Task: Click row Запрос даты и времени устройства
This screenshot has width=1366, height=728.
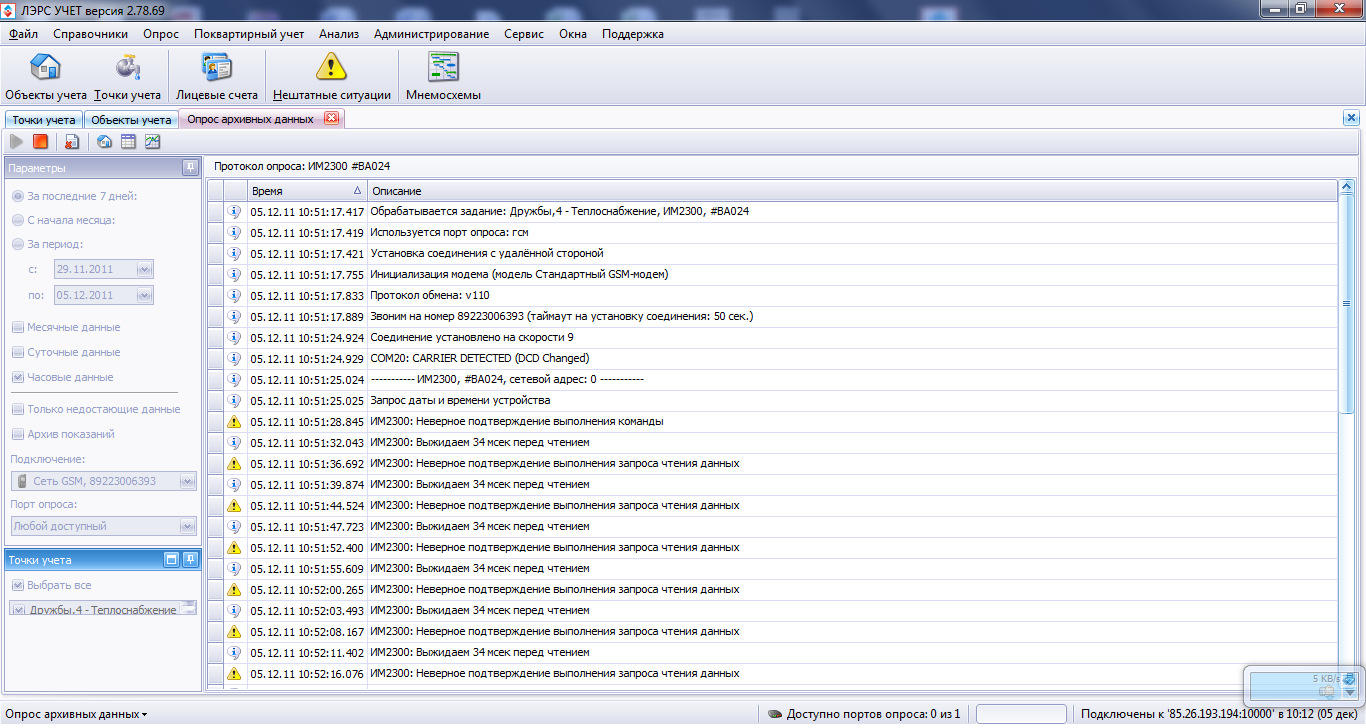Action: 772,400
